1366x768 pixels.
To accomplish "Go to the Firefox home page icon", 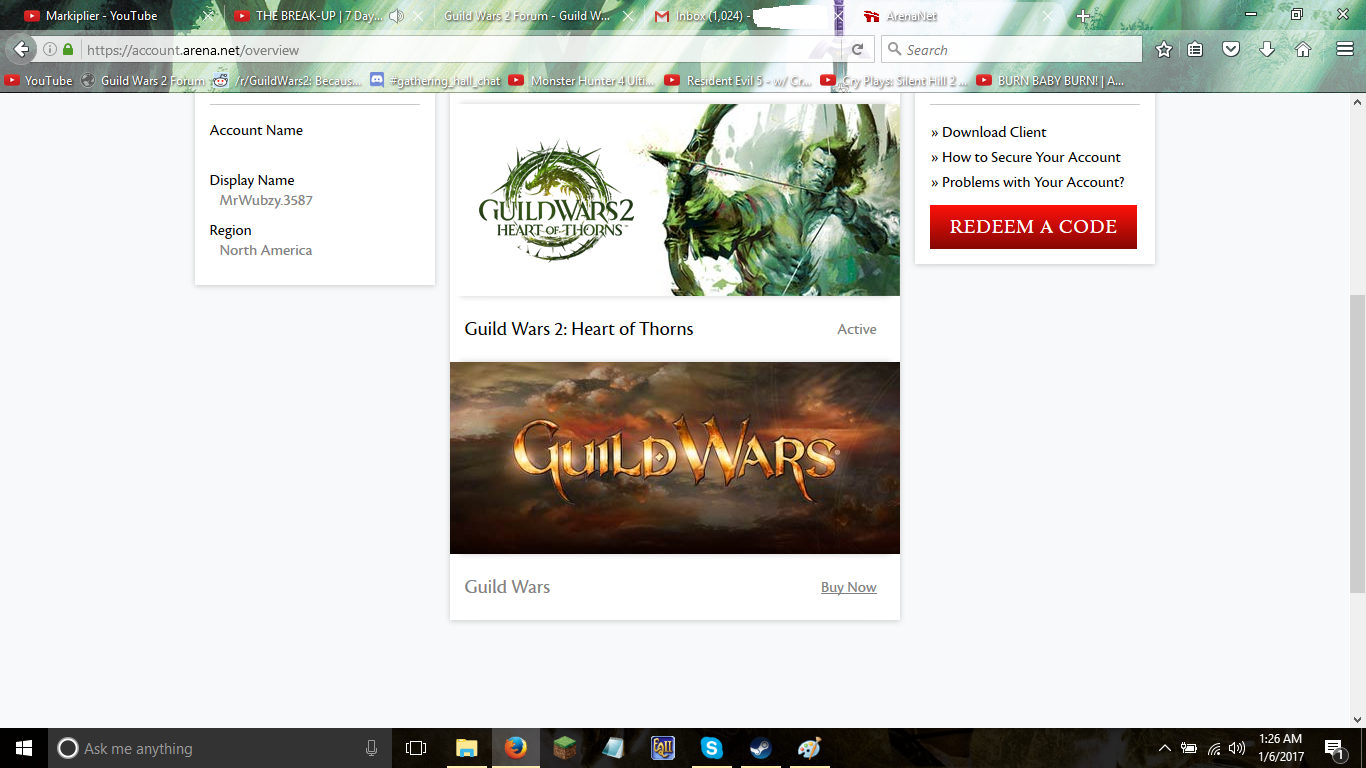I will [x=1303, y=50].
